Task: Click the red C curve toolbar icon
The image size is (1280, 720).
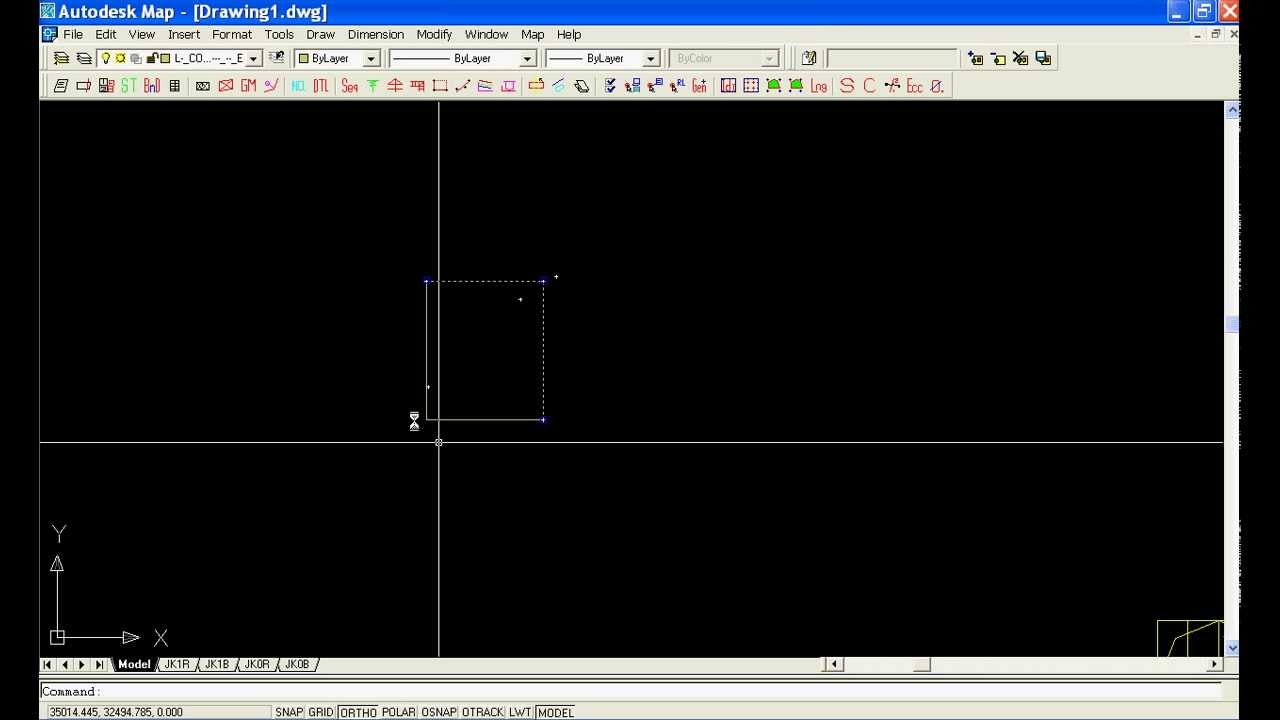Action: point(869,86)
